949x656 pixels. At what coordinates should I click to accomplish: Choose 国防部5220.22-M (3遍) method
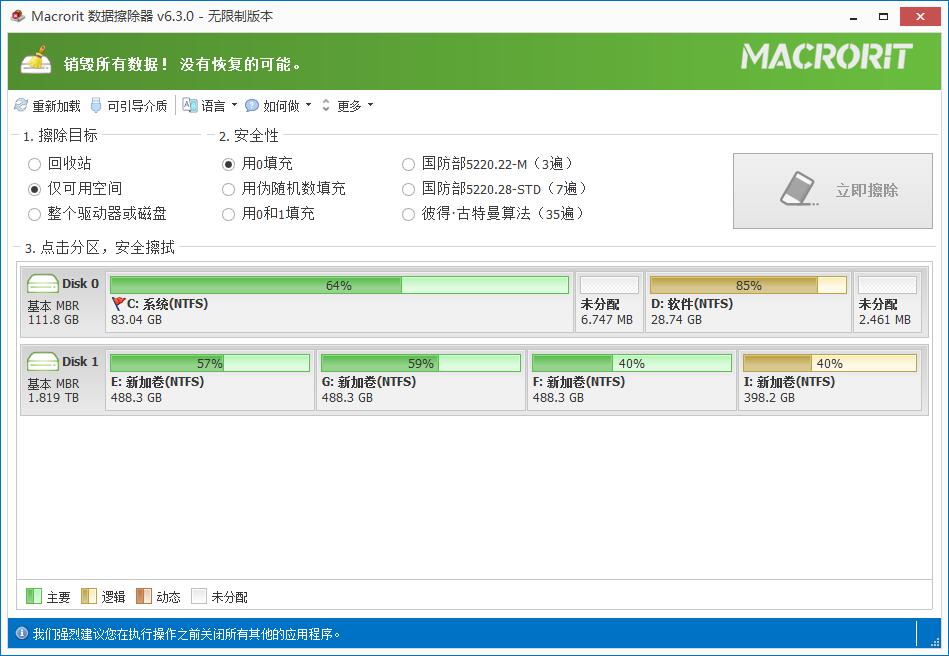pos(487,163)
